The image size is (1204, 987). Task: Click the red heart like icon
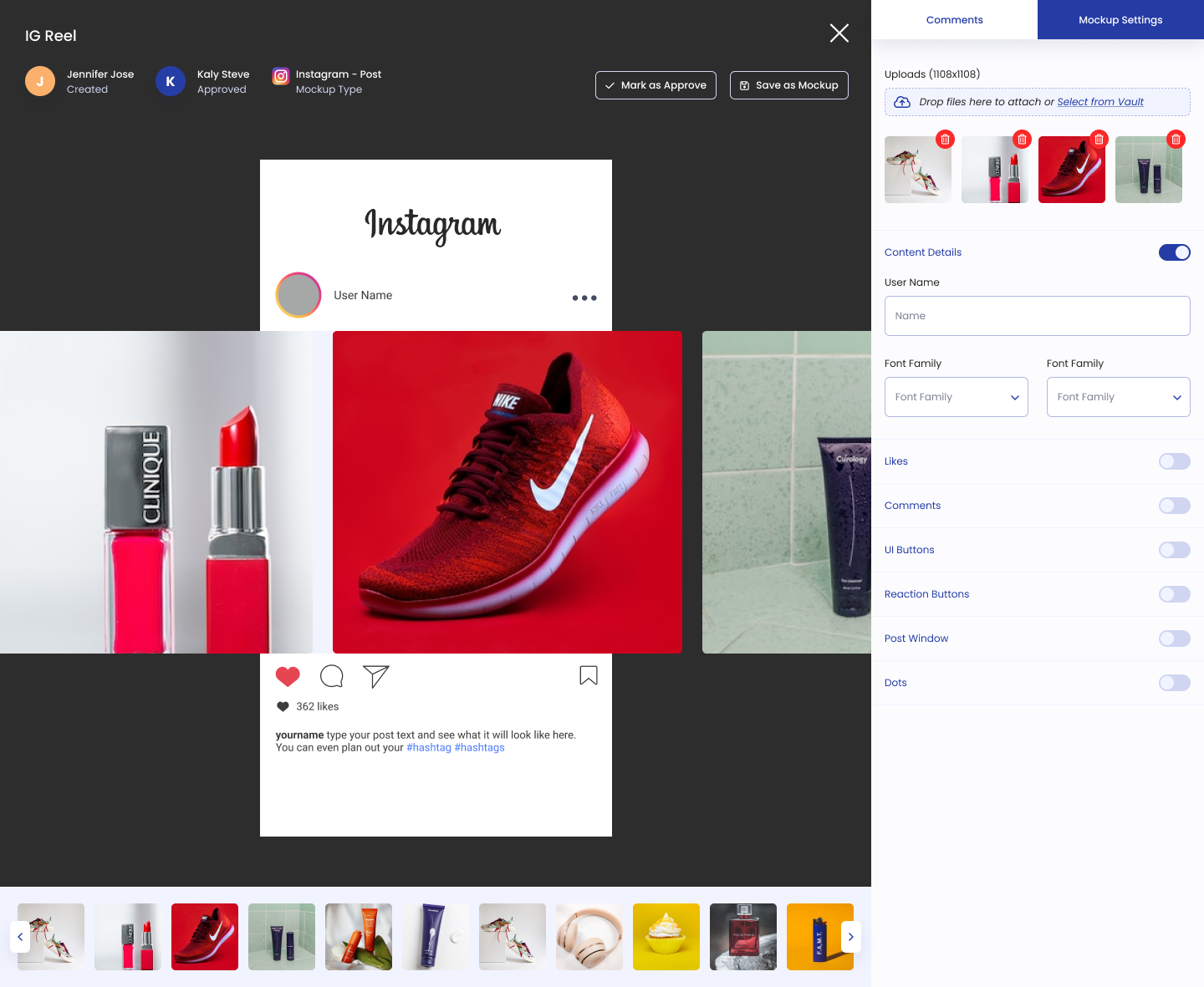click(x=288, y=676)
